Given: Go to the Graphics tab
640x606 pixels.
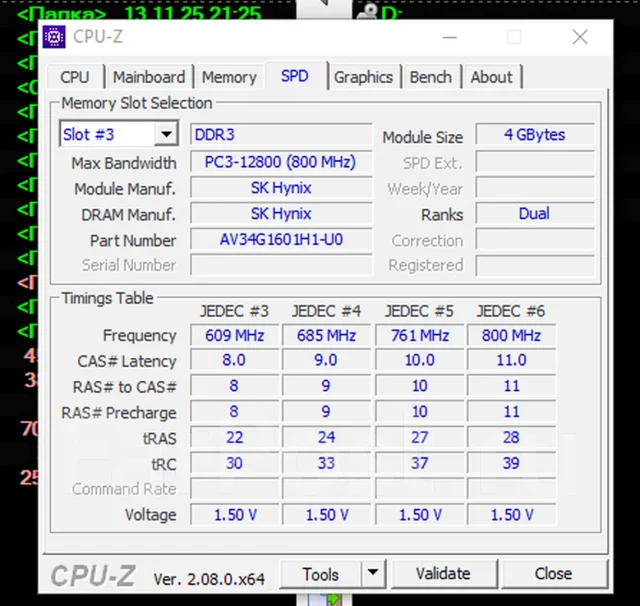Looking at the screenshot, I should tap(363, 77).
